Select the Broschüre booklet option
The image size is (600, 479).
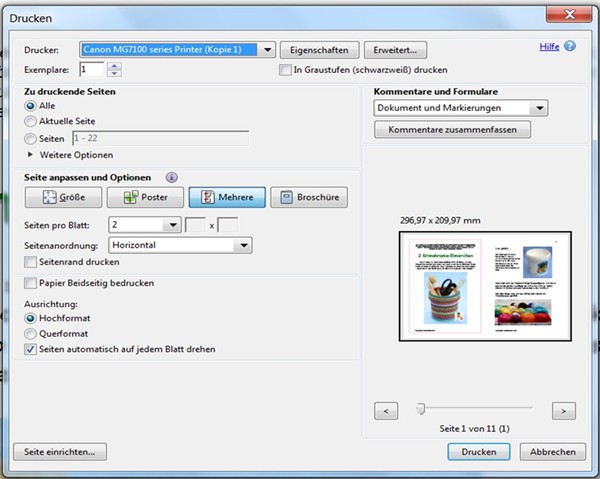[x=309, y=198]
